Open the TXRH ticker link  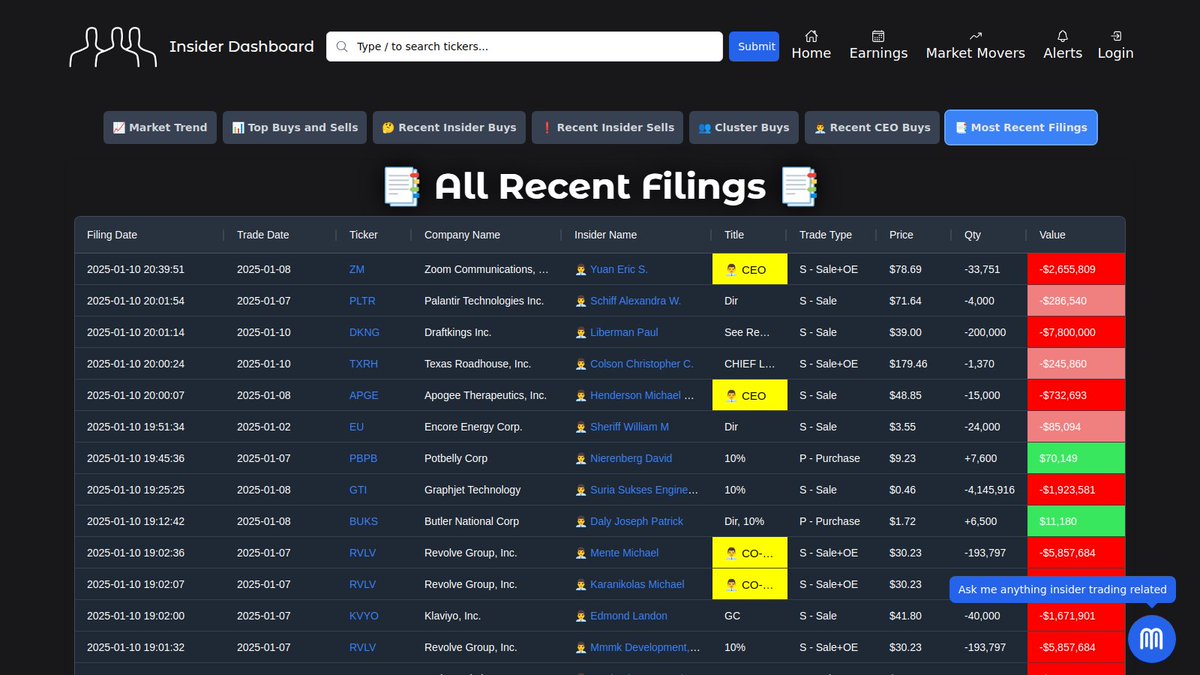pyautogui.click(x=364, y=364)
